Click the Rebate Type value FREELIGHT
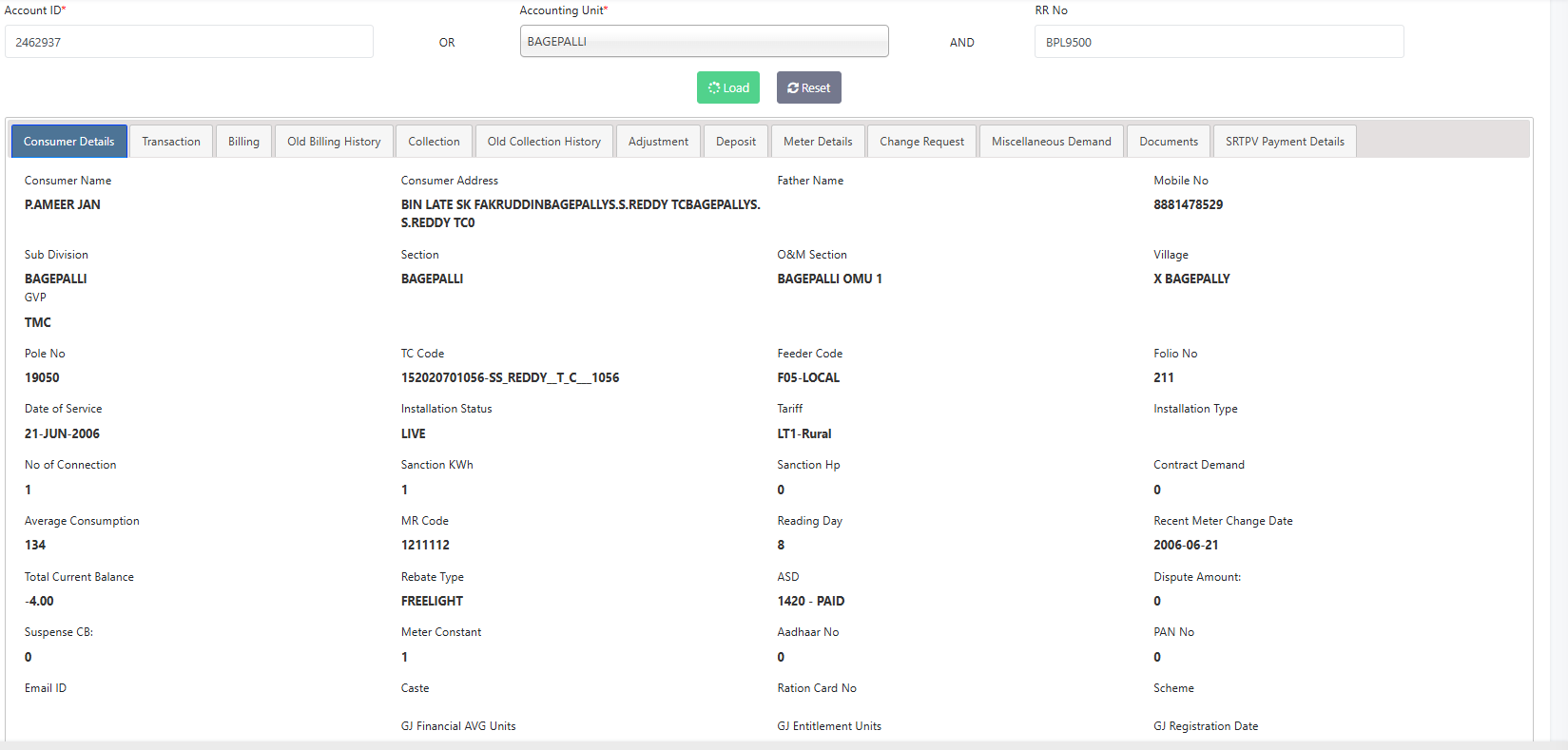 click(432, 601)
